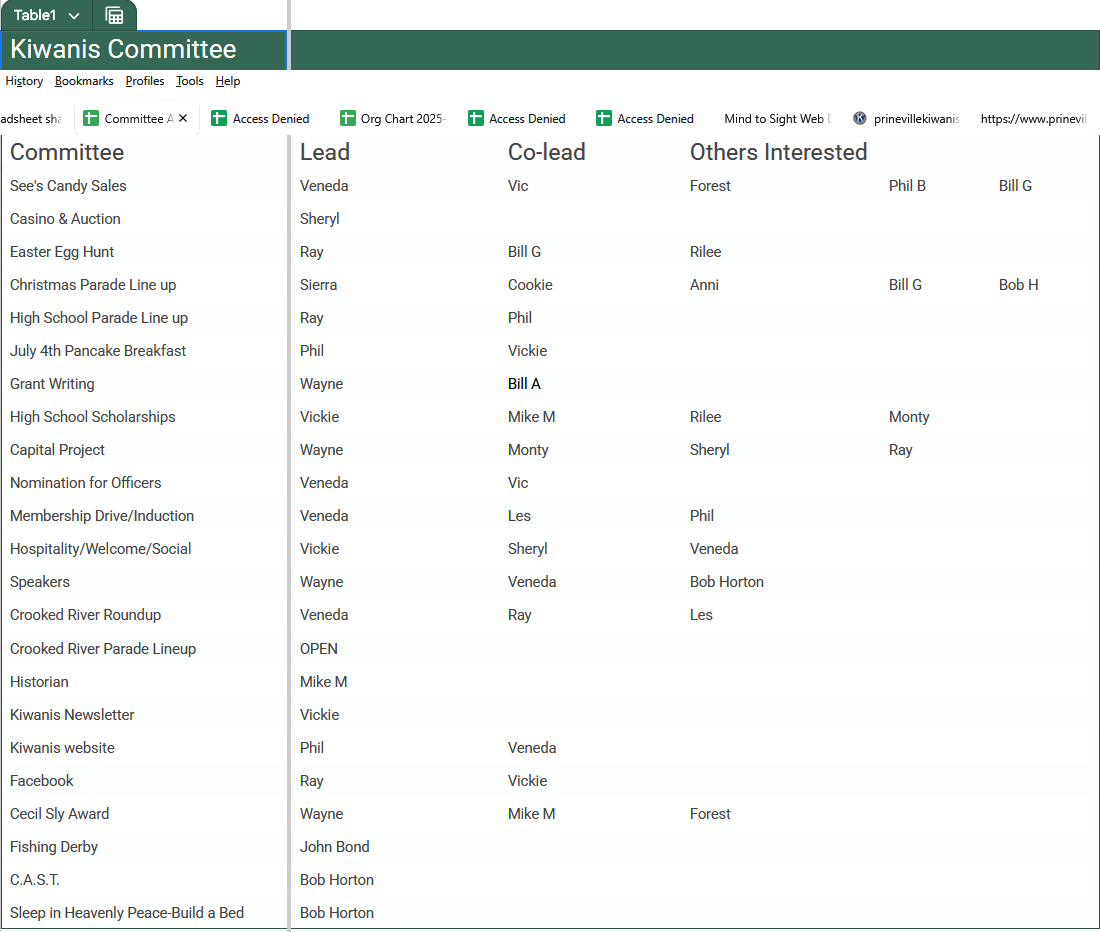The image size is (1100, 932).
Task: Click the Kiwanis favicon on prinevillekiwanis tab
Action: tap(860, 118)
